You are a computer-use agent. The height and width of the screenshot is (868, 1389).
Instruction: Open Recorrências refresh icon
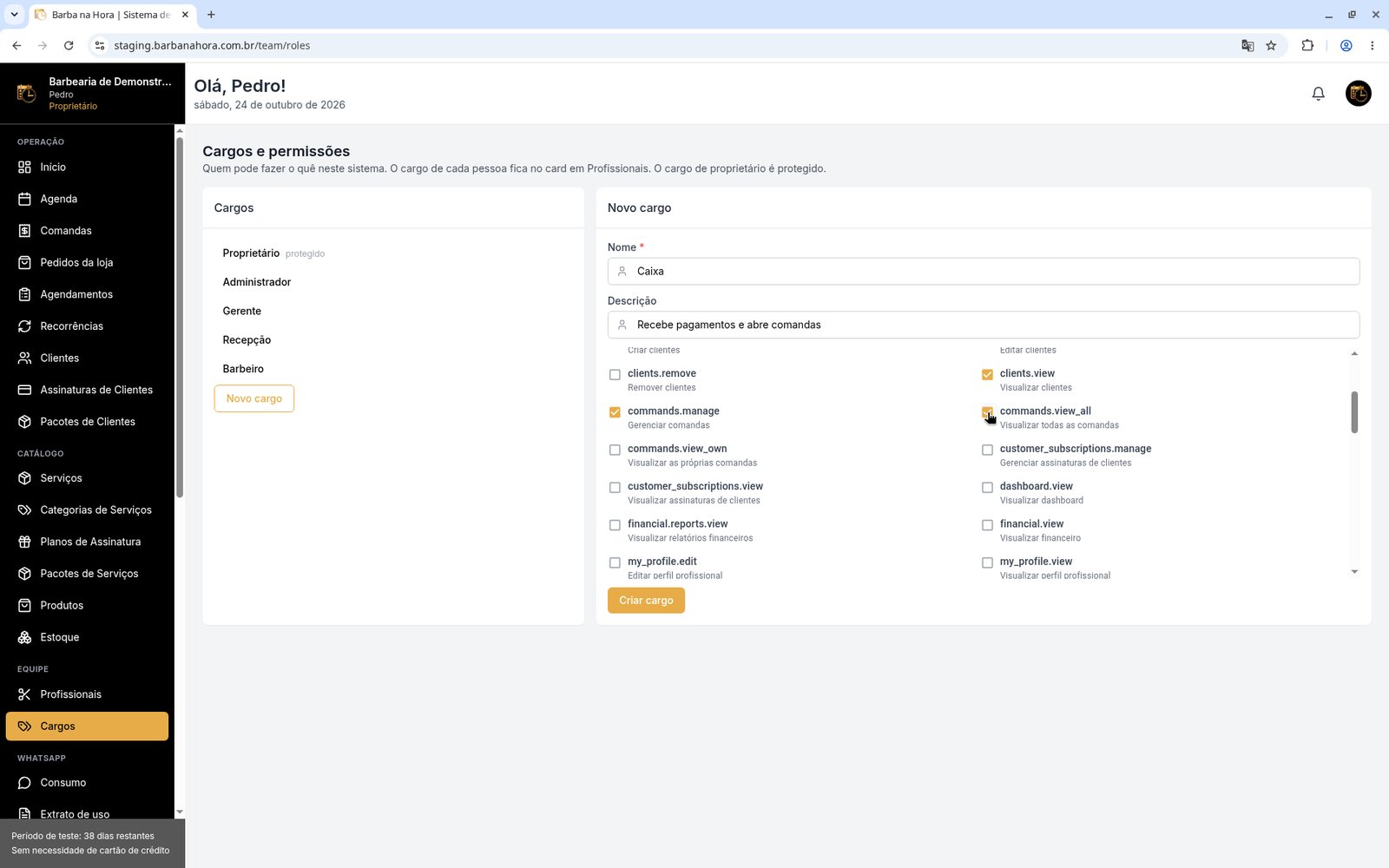click(x=24, y=326)
